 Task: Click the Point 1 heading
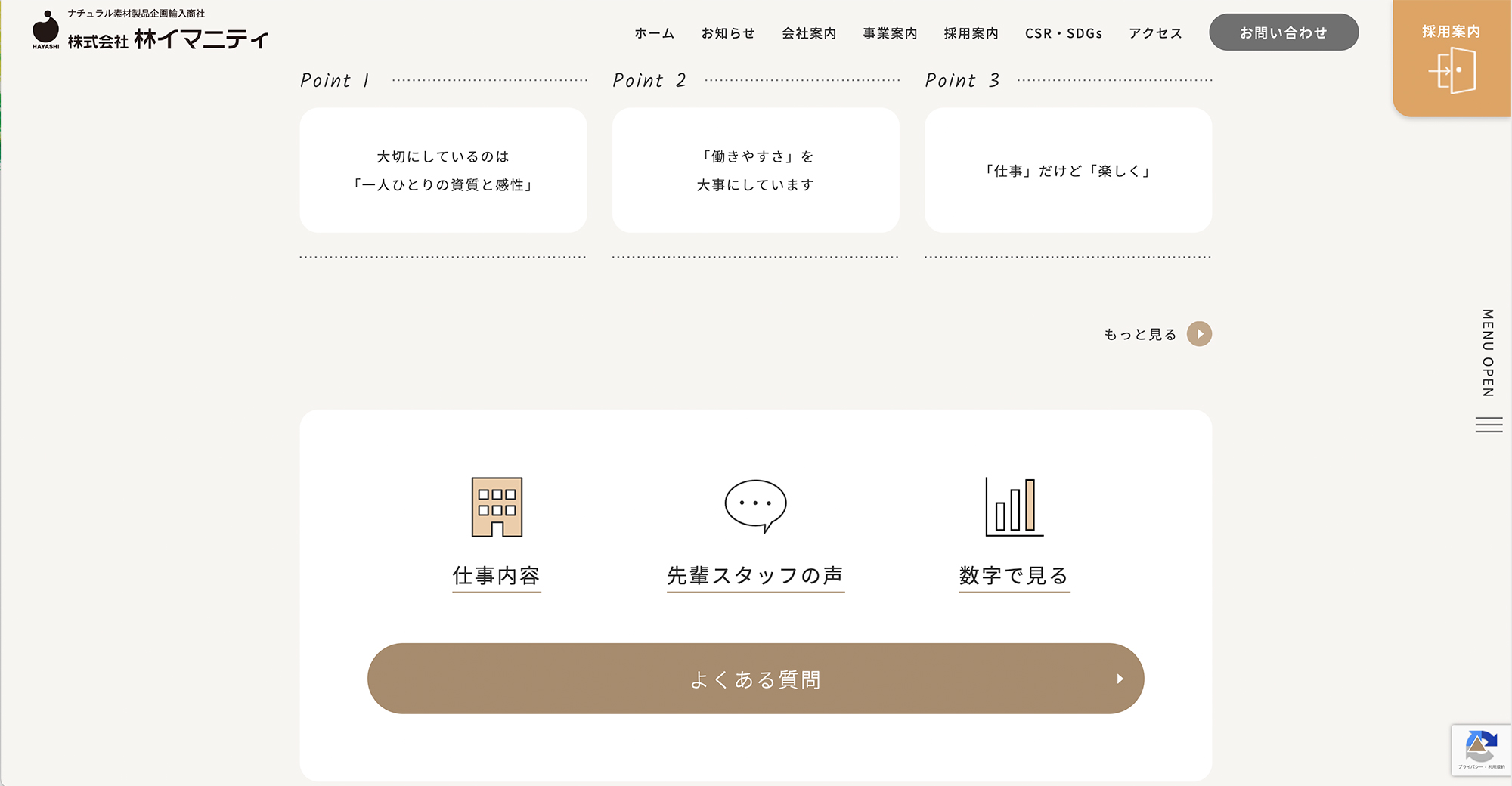click(x=336, y=80)
